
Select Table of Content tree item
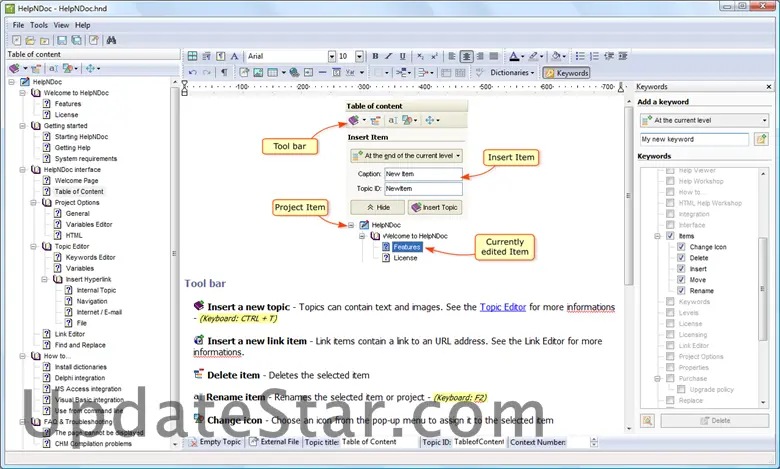point(79,191)
